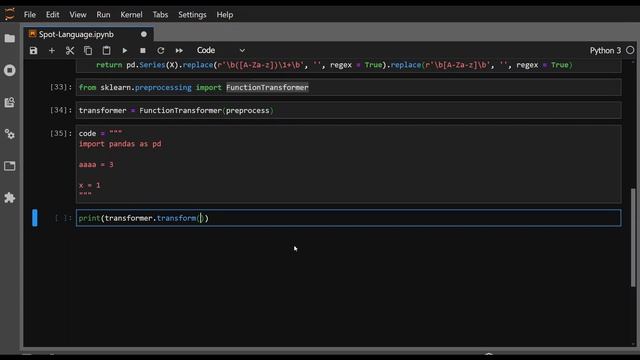Open the Commands palette sidebar icon
640x360 pixels.
coord(9,102)
